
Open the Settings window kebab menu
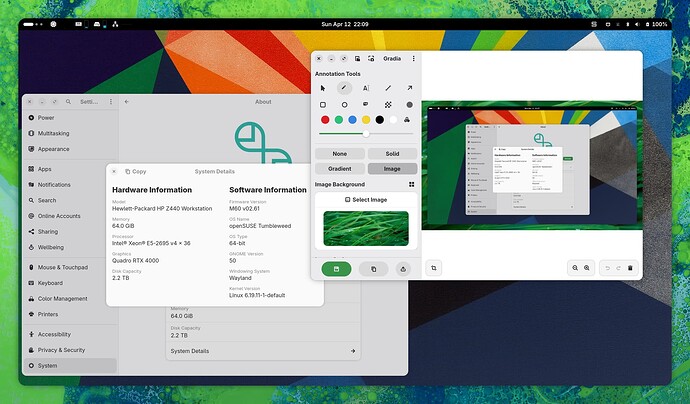(x=111, y=102)
